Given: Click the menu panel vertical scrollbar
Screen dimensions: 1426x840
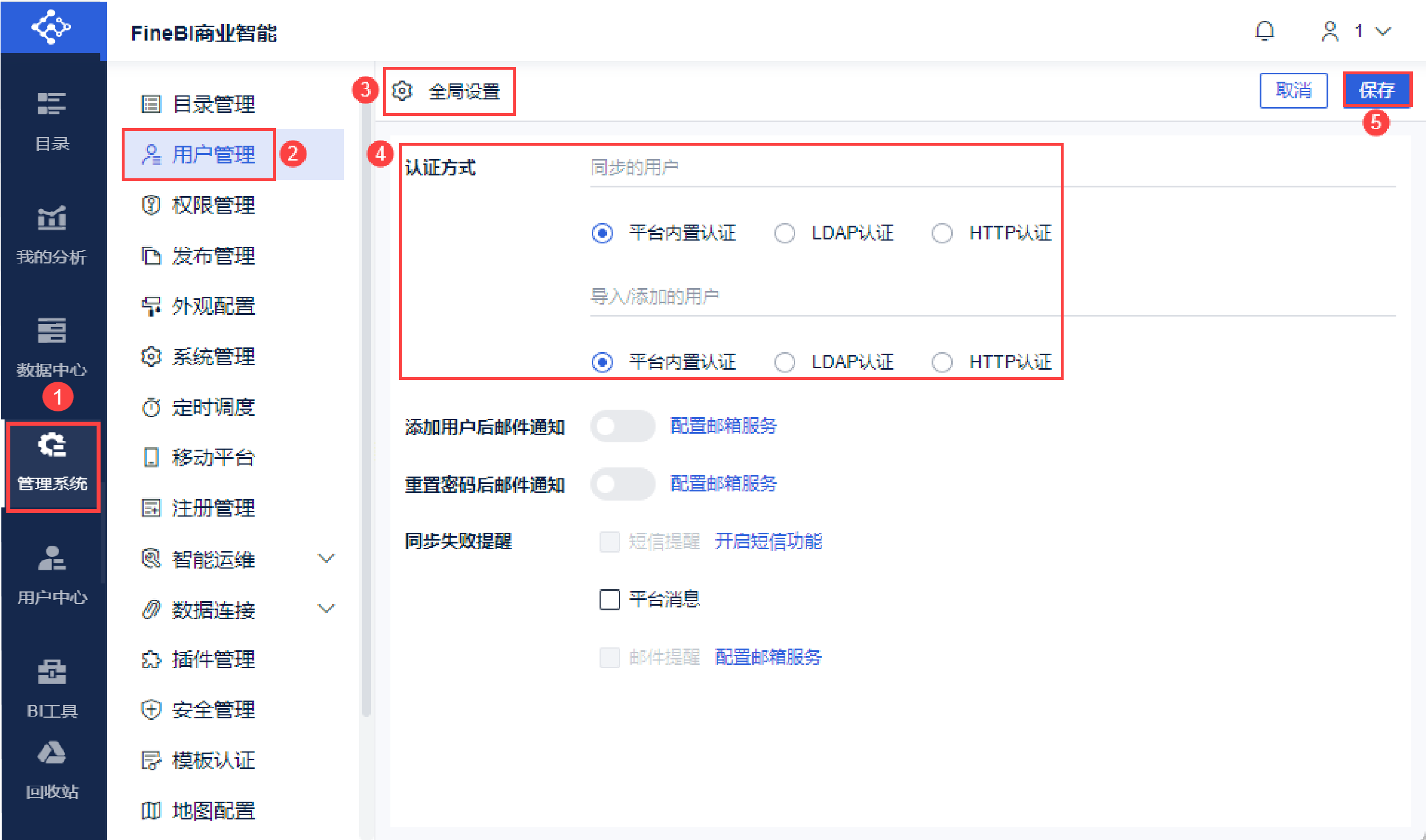Looking at the screenshot, I should click(366, 400).
